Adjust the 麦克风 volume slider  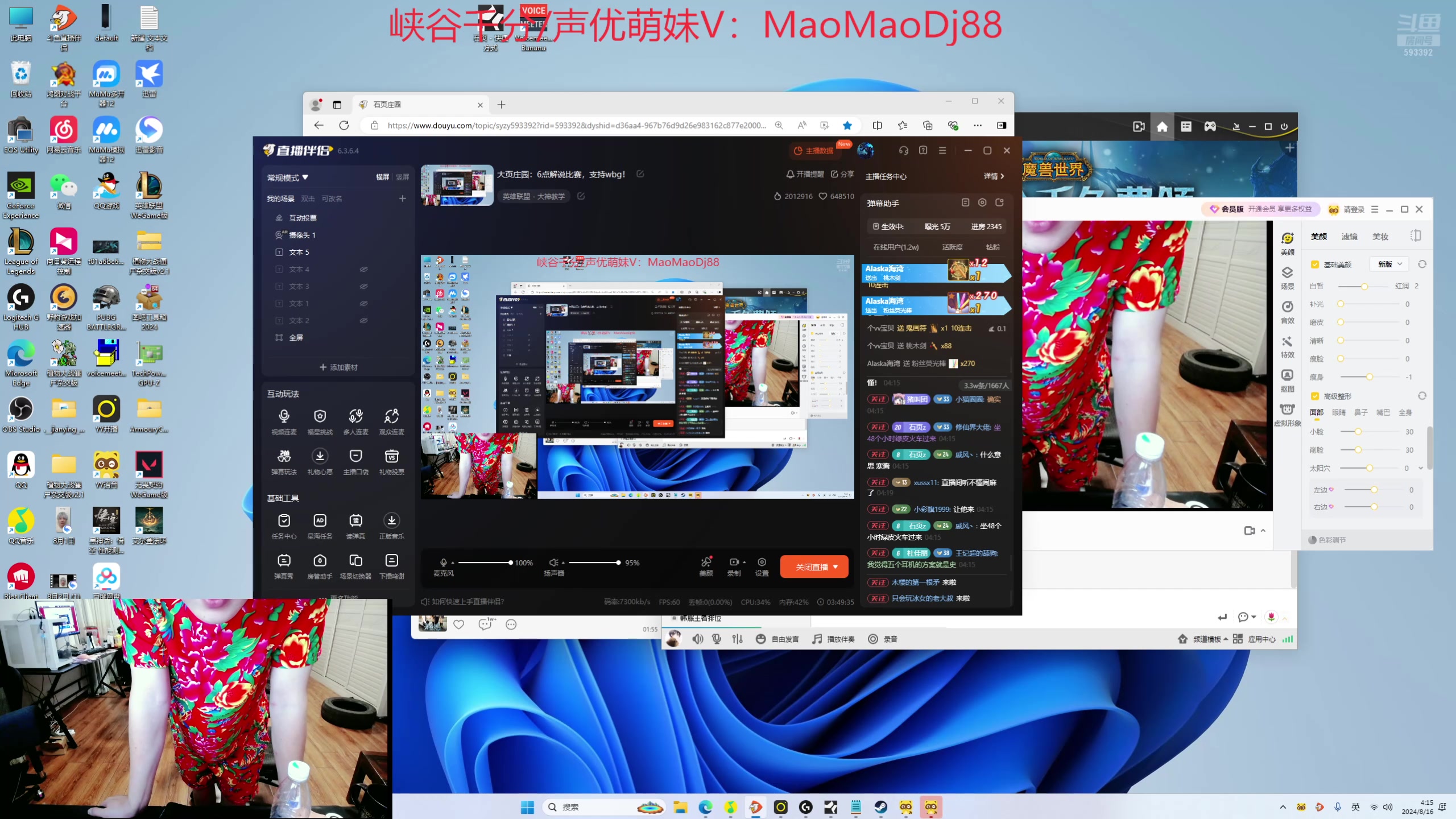pos(485,562)
